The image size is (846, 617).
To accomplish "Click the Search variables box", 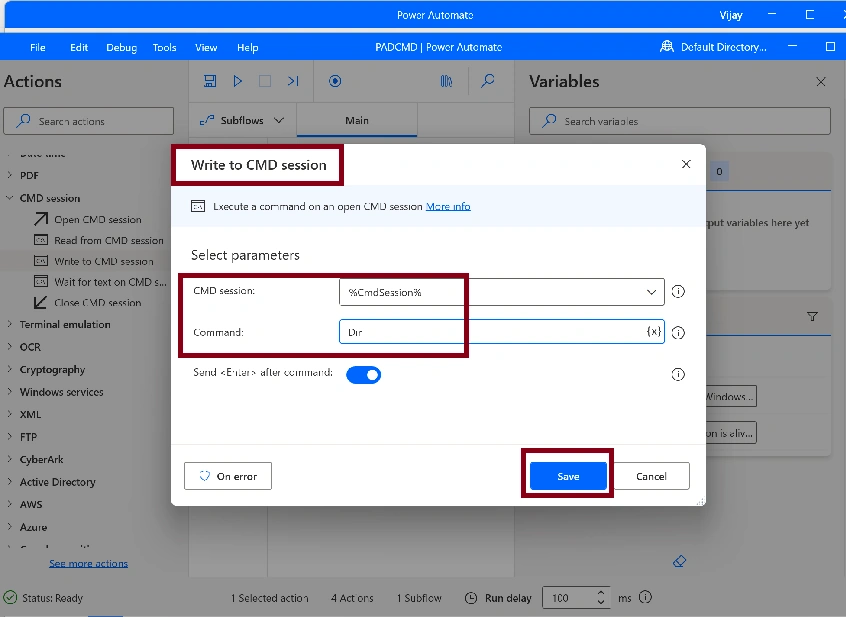I will (680, 121).
